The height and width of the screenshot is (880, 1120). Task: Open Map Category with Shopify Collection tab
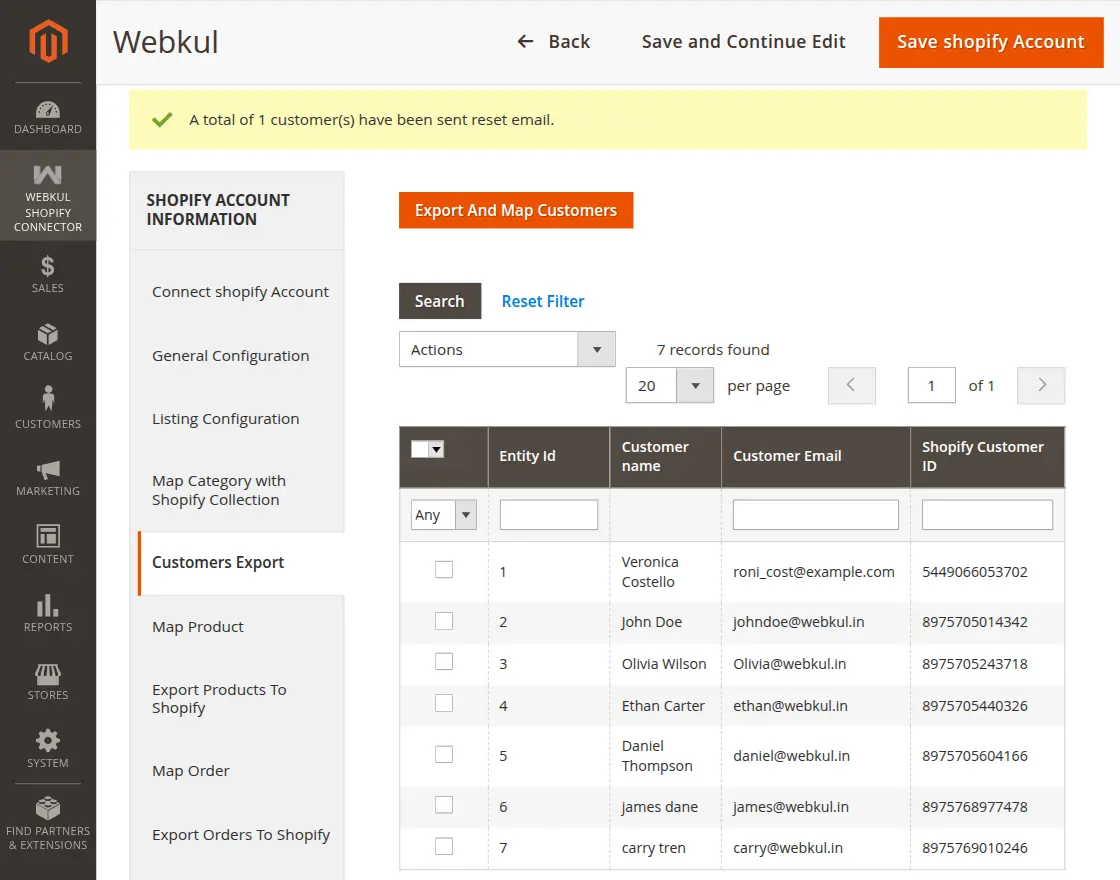(x=219, y=491)
